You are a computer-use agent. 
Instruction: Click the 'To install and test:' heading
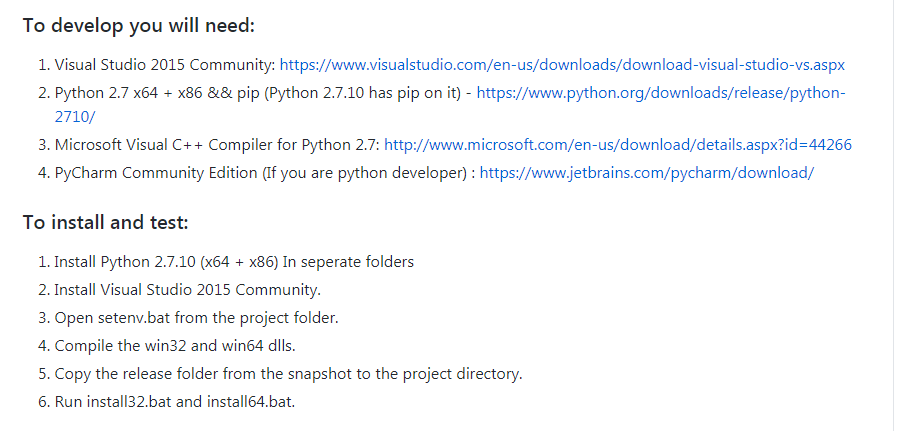point(105,222)
